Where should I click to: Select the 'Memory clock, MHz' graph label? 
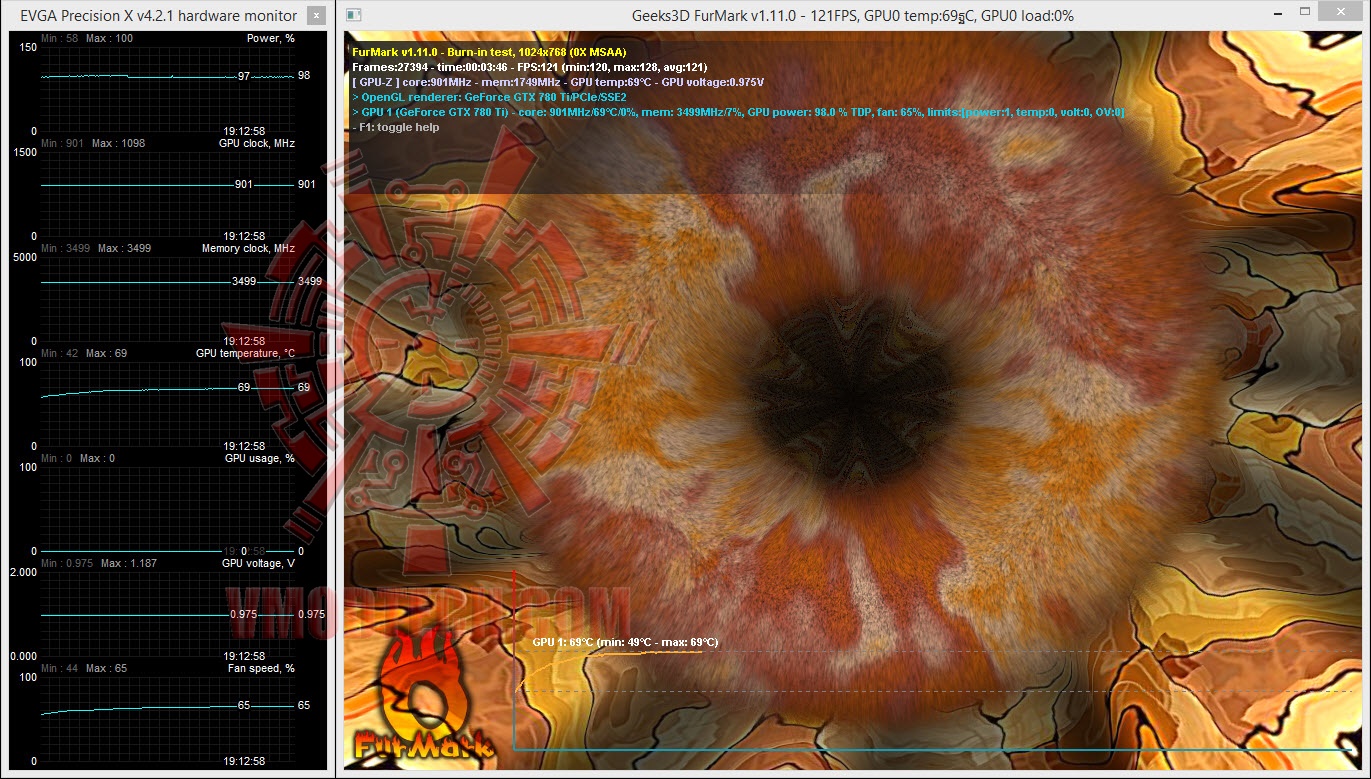248,248
